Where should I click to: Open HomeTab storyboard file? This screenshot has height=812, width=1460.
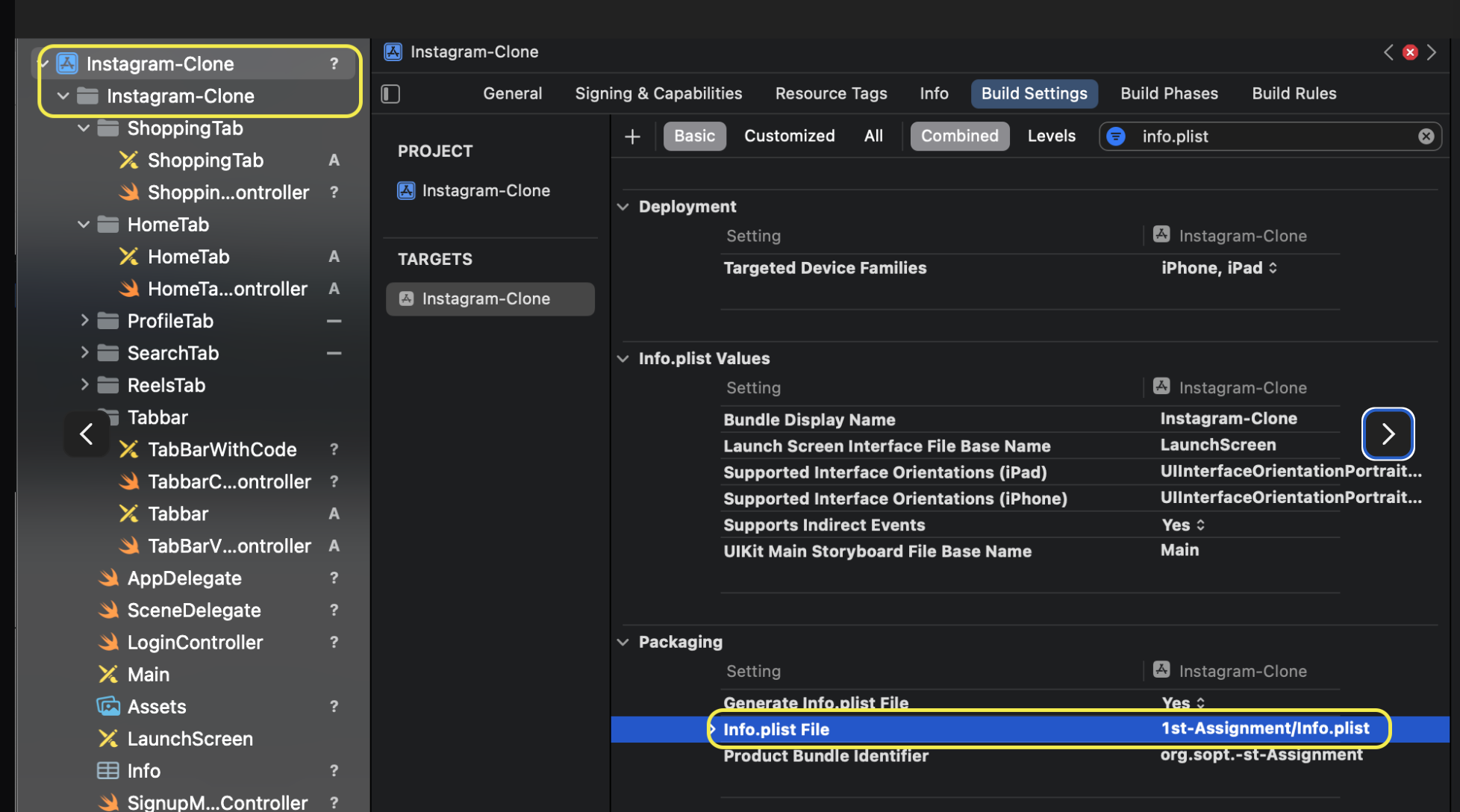(x=188, y=256)
